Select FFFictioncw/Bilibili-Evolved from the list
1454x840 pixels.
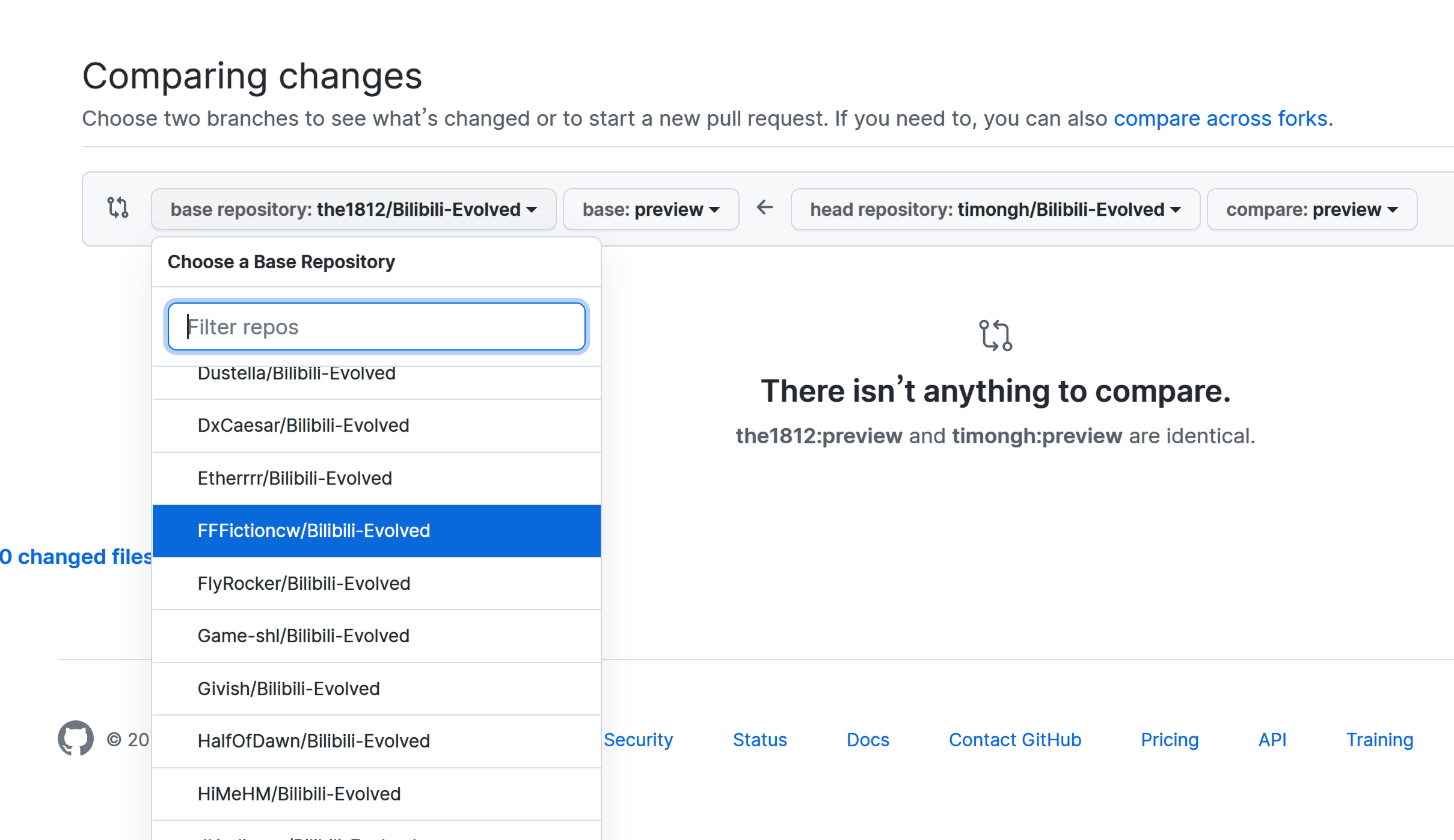click(x=376, y=531)
